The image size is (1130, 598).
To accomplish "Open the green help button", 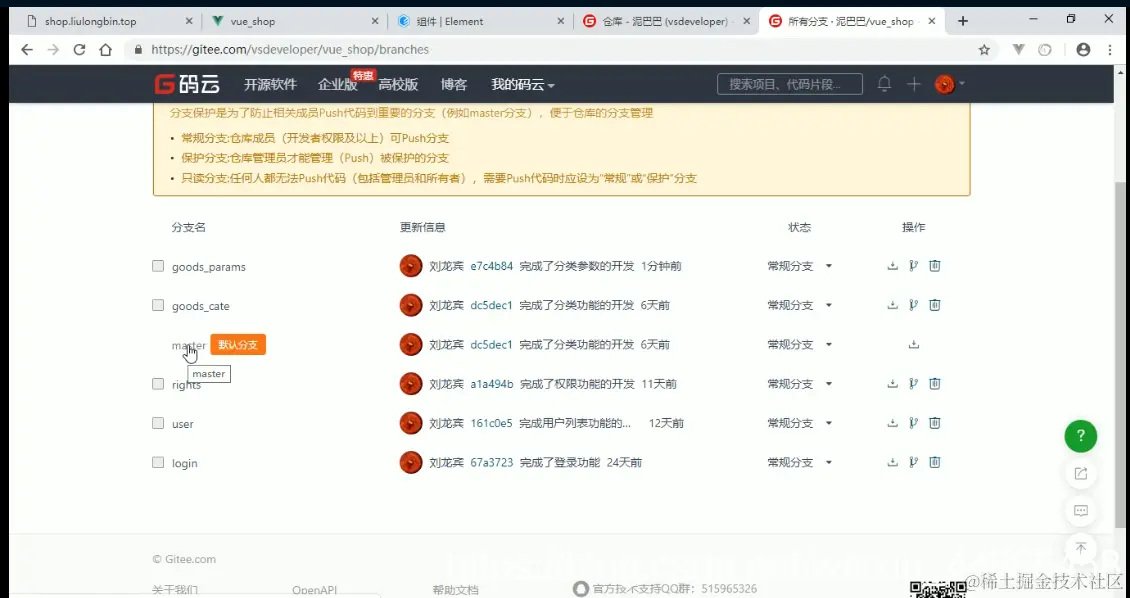I will pos(1080,436).
